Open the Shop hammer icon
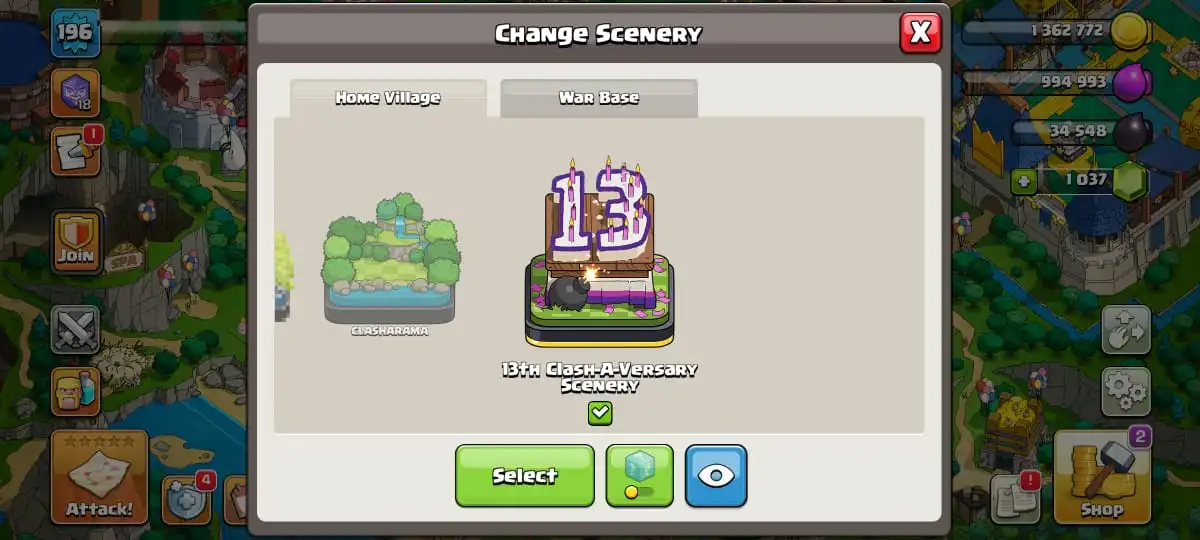The height and width of the screenshot is (540, 1200). [1101, 477]
